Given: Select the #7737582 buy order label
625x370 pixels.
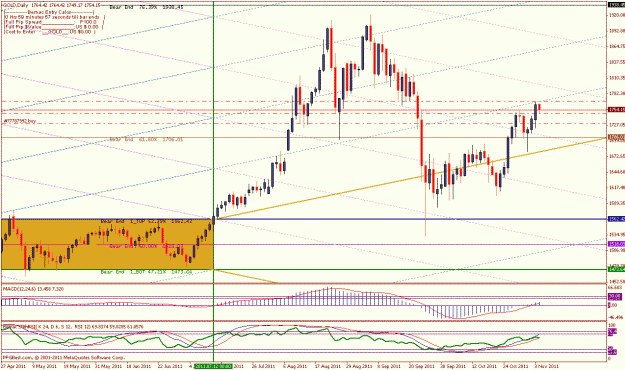Looking at the screenshot, I should (x=19, y=121).
